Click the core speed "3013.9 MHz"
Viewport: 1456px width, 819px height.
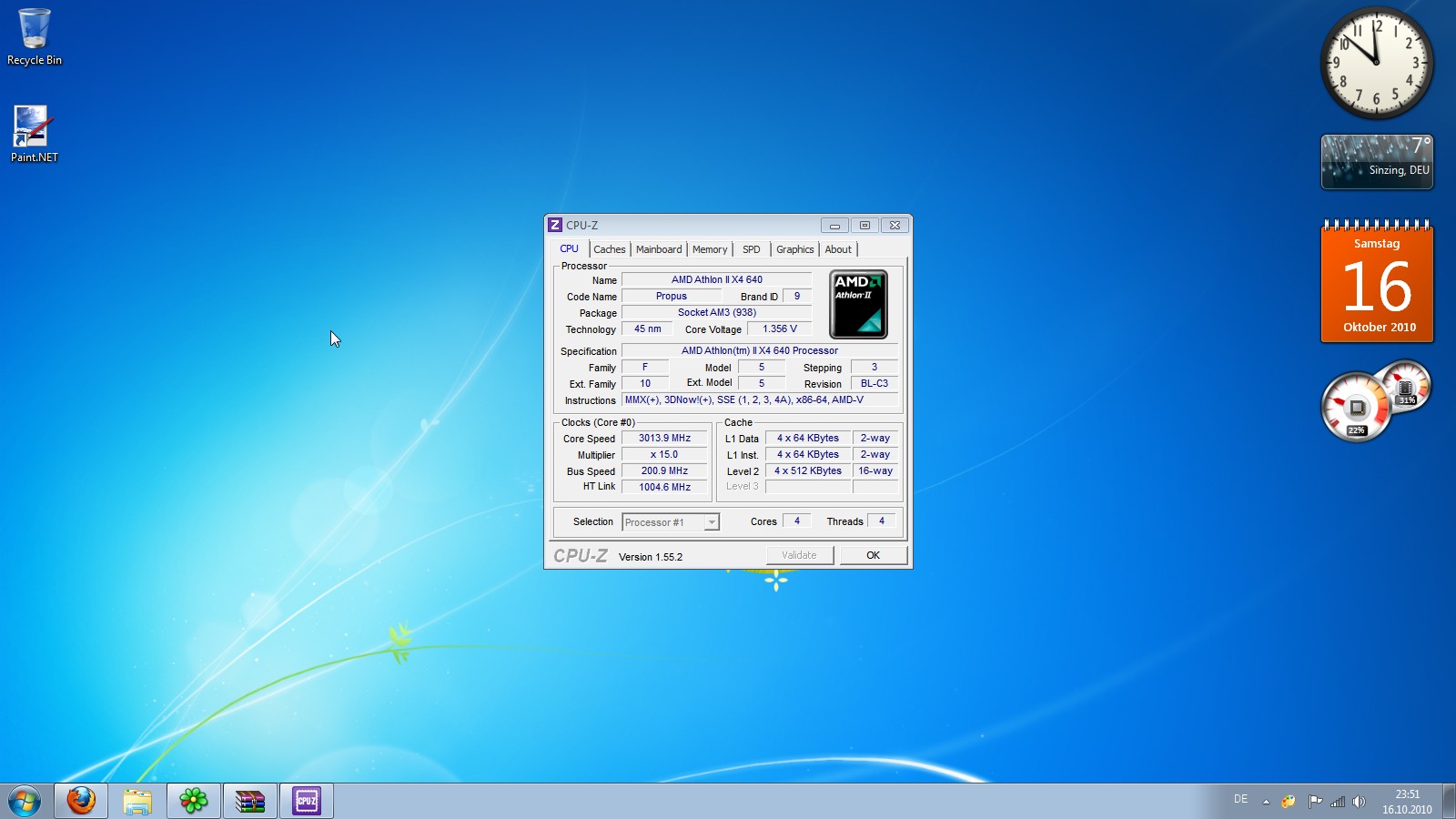point(664,438)
